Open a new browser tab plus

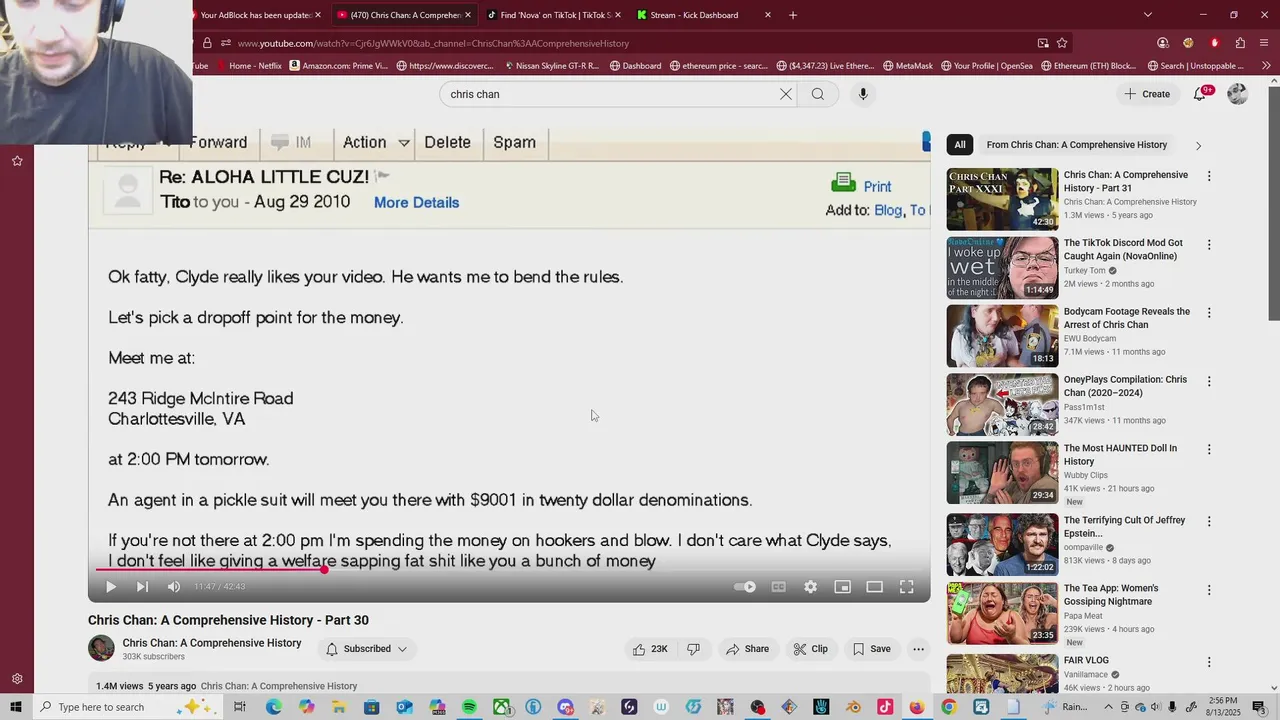[x=793, y=15]
